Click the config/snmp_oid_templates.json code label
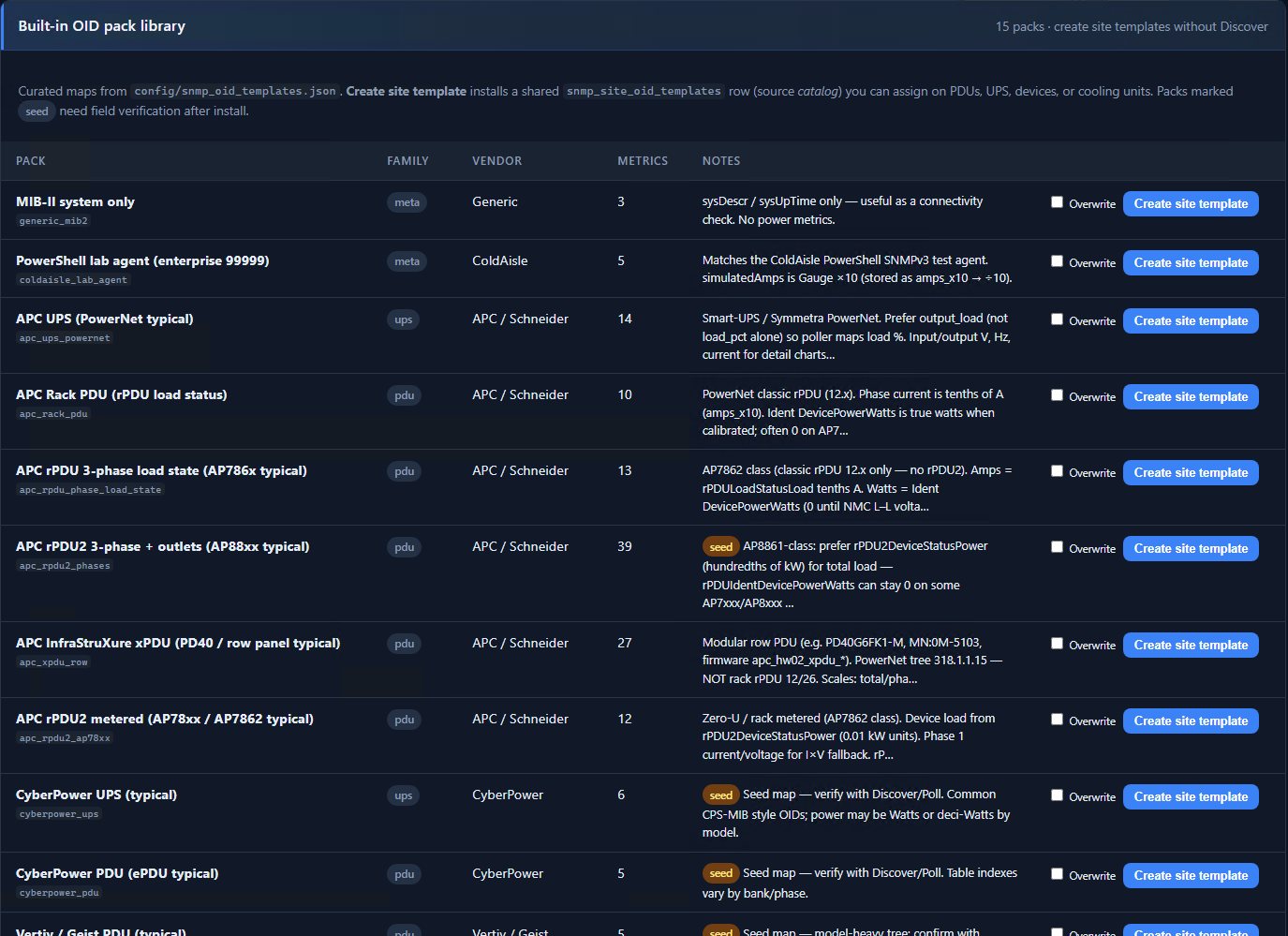This screenshot has width=1288, height=936. 235,91
